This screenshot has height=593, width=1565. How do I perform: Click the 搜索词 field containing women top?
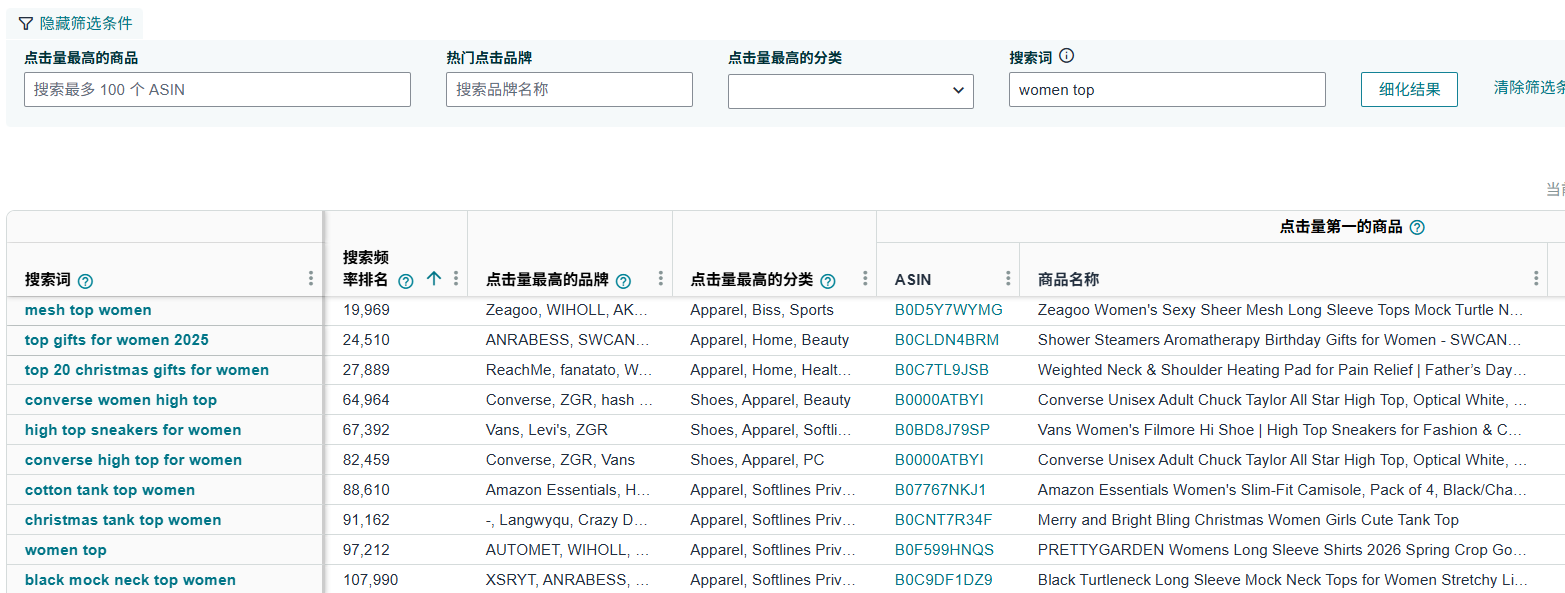(1166, 89)
